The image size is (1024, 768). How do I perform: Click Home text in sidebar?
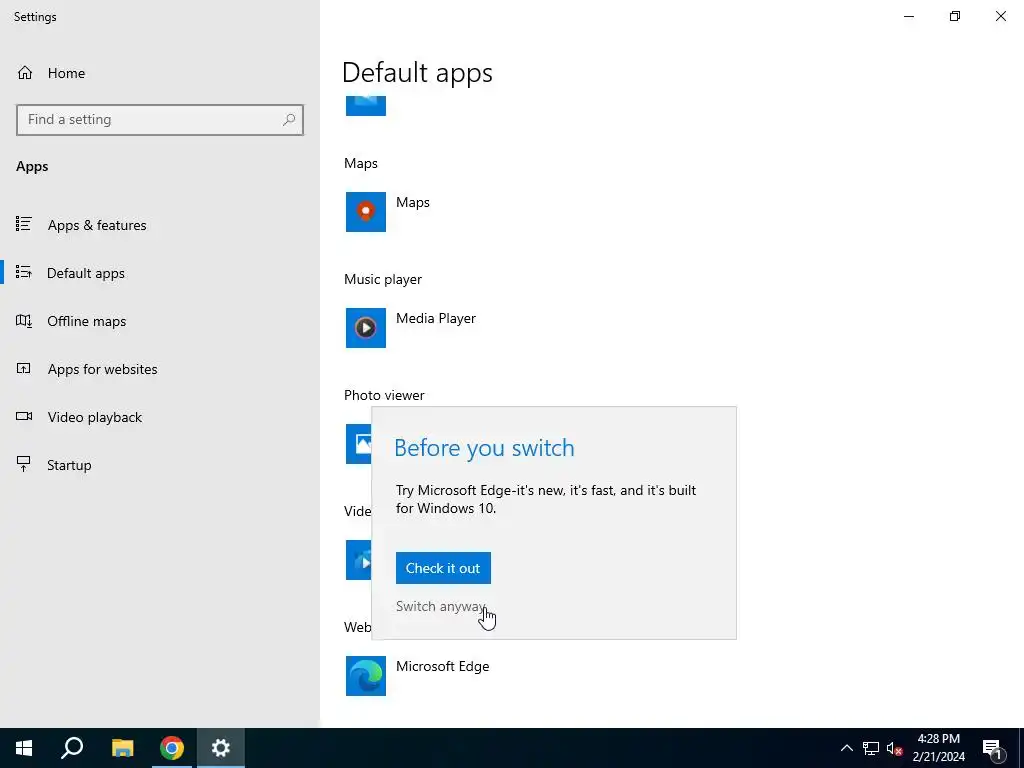pyautogui.click(x=66, y=73)
